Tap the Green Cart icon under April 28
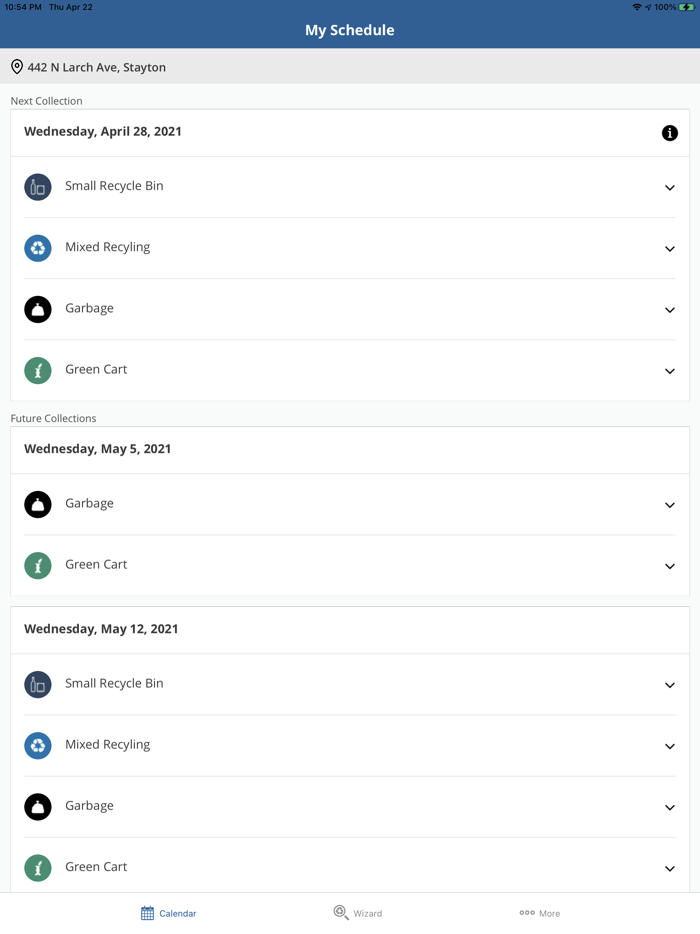The height and width of the screenshot is (934, 700). pyautogui.click(x=38, y=370)
